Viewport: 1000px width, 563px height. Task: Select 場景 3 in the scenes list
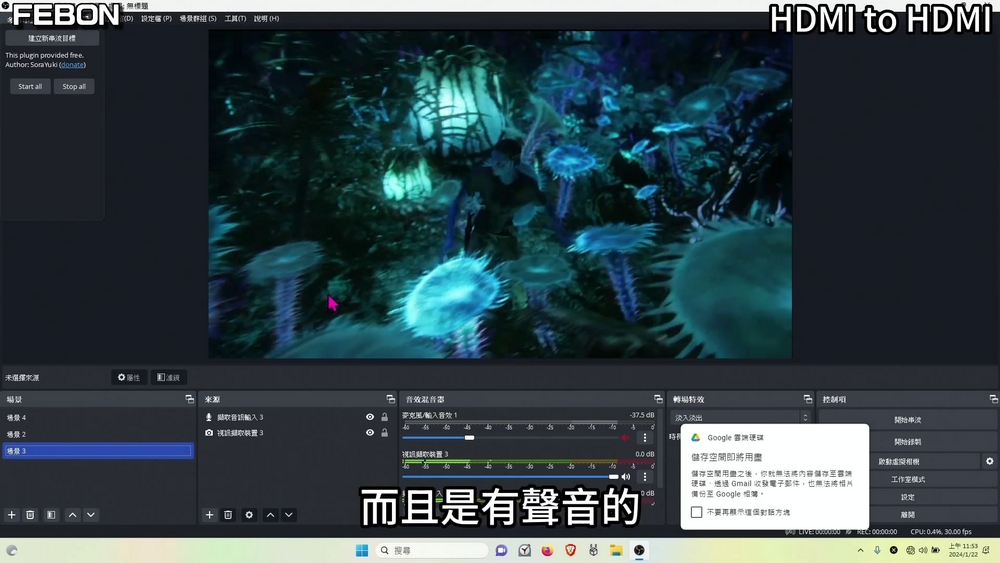point(98,451)
